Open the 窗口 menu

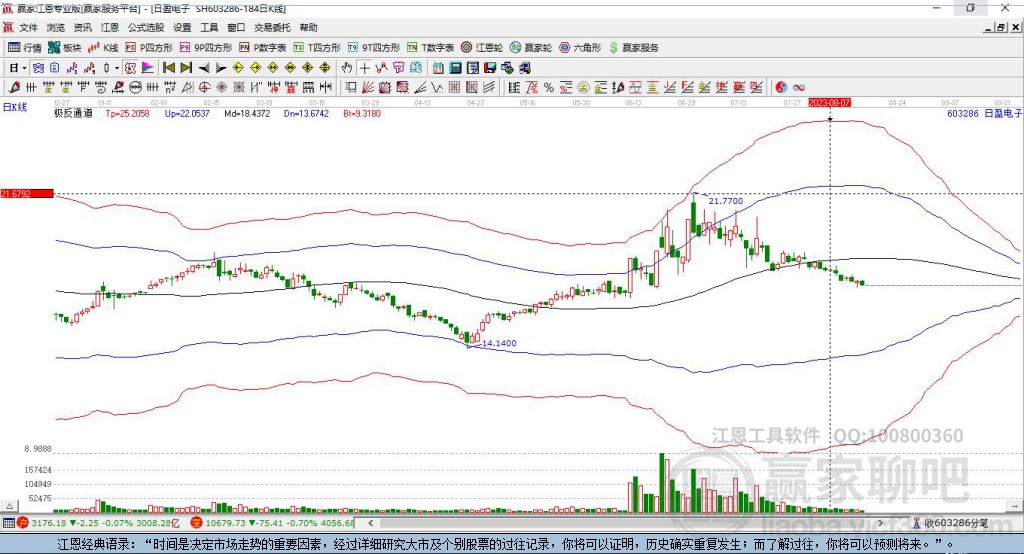236,27
